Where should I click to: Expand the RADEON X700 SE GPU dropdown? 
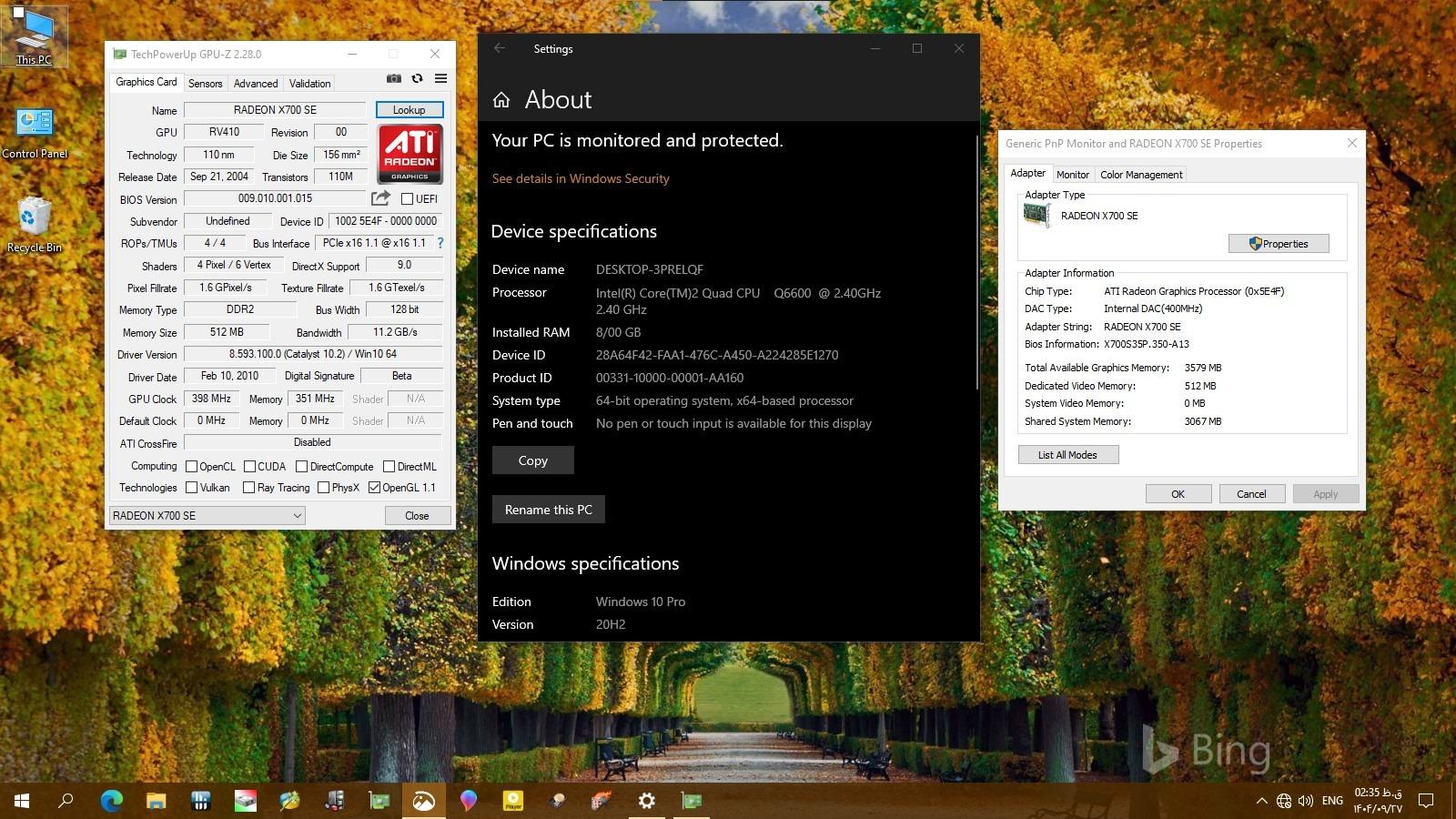pyautogui.click(x=297, y=516)
